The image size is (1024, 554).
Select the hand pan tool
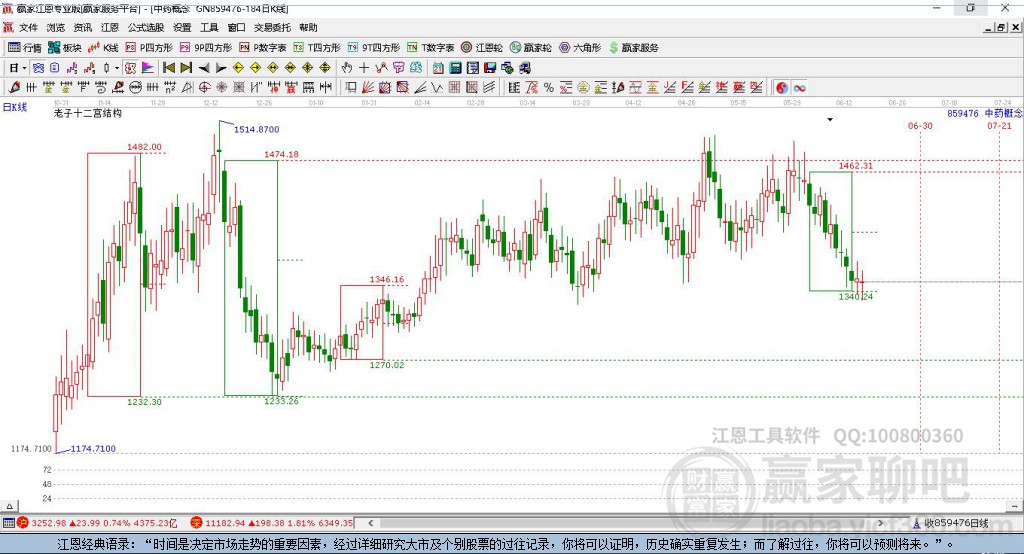[x=347, y=68]
